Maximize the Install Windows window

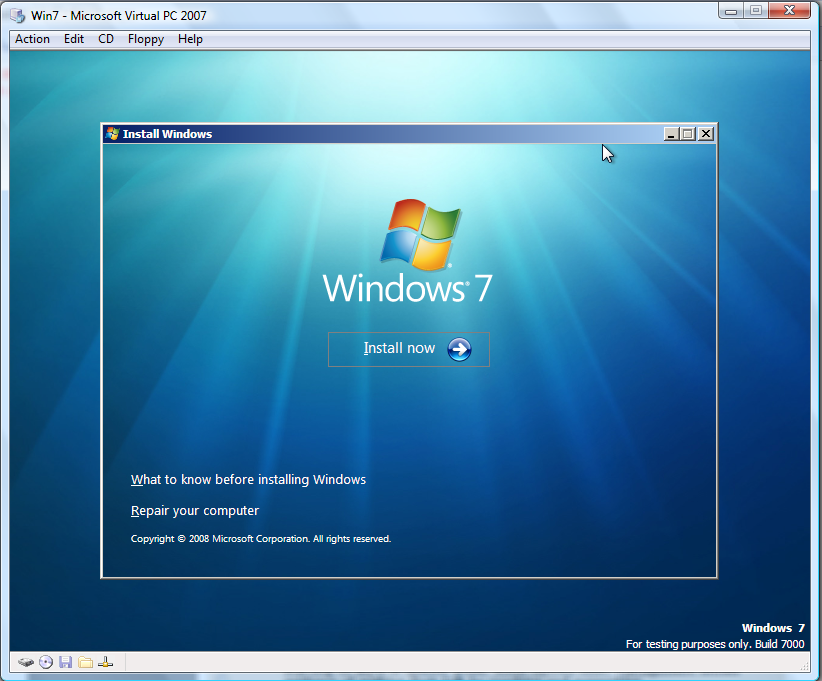[x=687, y=132]
